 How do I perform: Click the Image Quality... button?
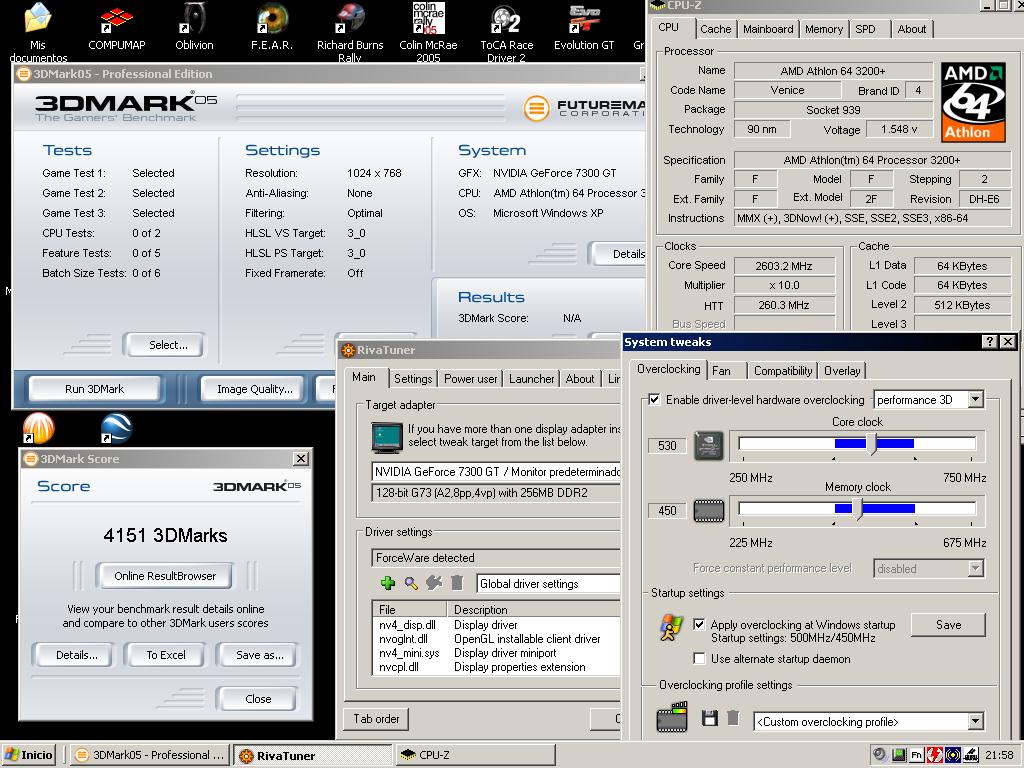(x=255, y=389)
